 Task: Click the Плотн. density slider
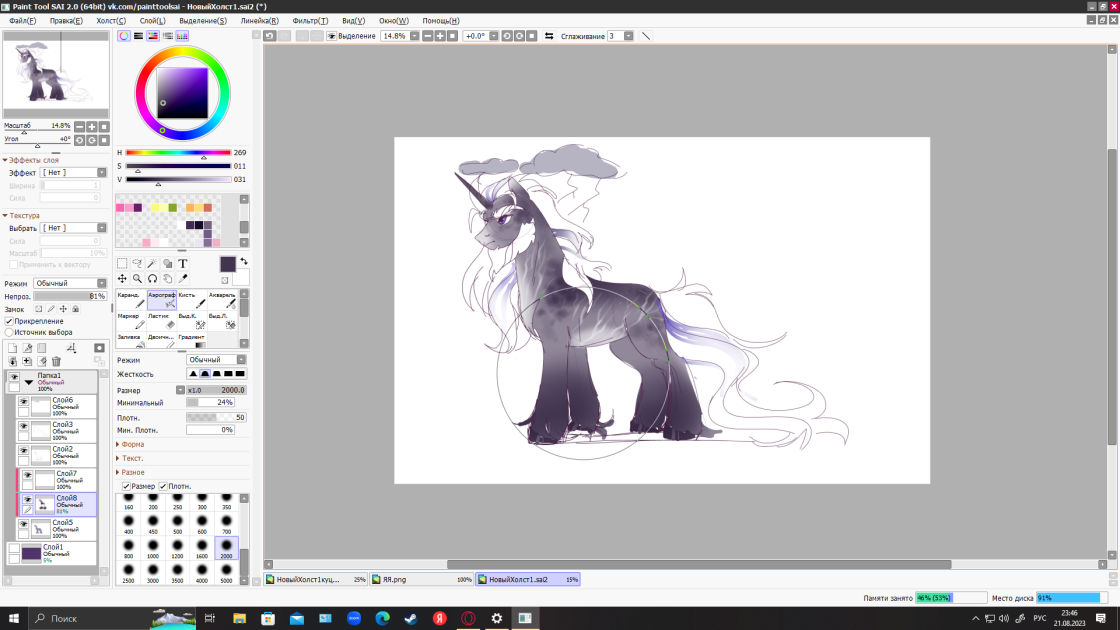(216, 417)
